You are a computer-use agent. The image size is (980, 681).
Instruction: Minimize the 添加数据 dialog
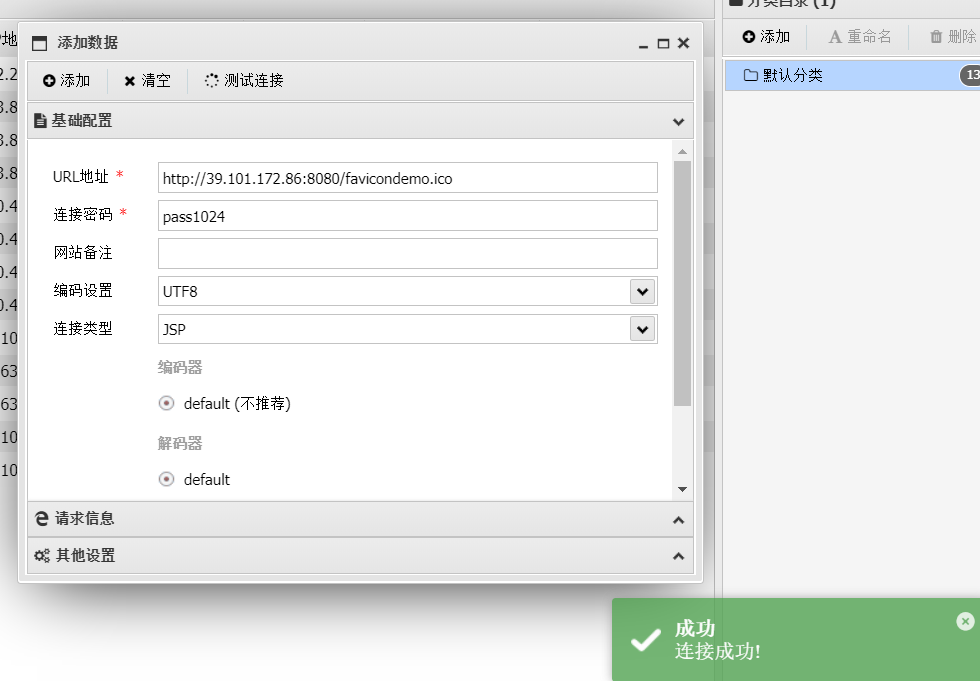click(x=643, y=44)
